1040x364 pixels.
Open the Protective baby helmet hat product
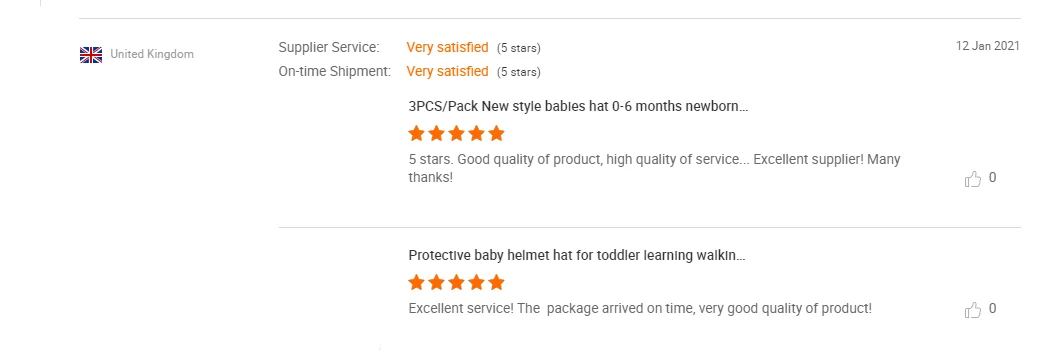[x=576, y=255]
